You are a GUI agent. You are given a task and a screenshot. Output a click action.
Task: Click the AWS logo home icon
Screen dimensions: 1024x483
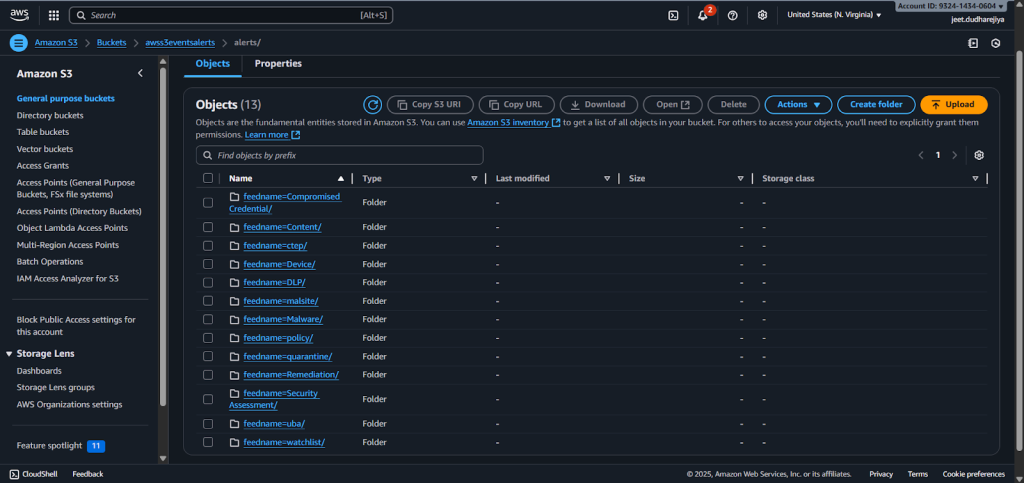(20, 15)
